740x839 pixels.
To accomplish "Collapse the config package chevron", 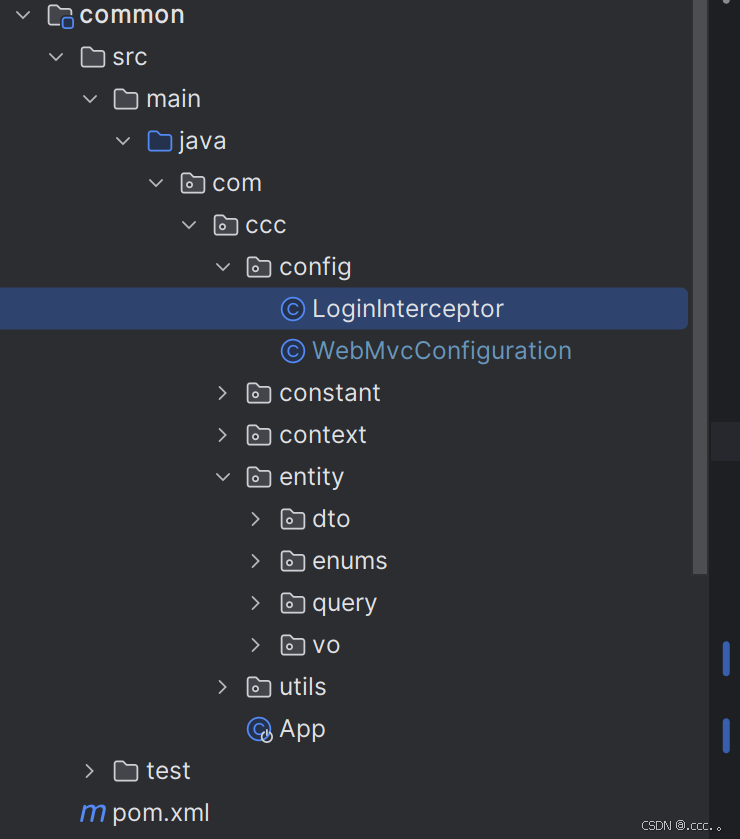I will coord(223,267).
